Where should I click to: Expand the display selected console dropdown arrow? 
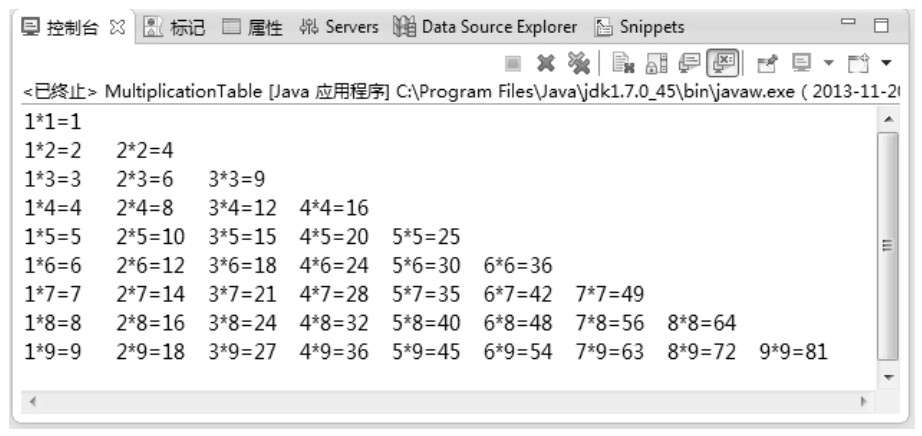pyautogui.click(x=828, y=62)
